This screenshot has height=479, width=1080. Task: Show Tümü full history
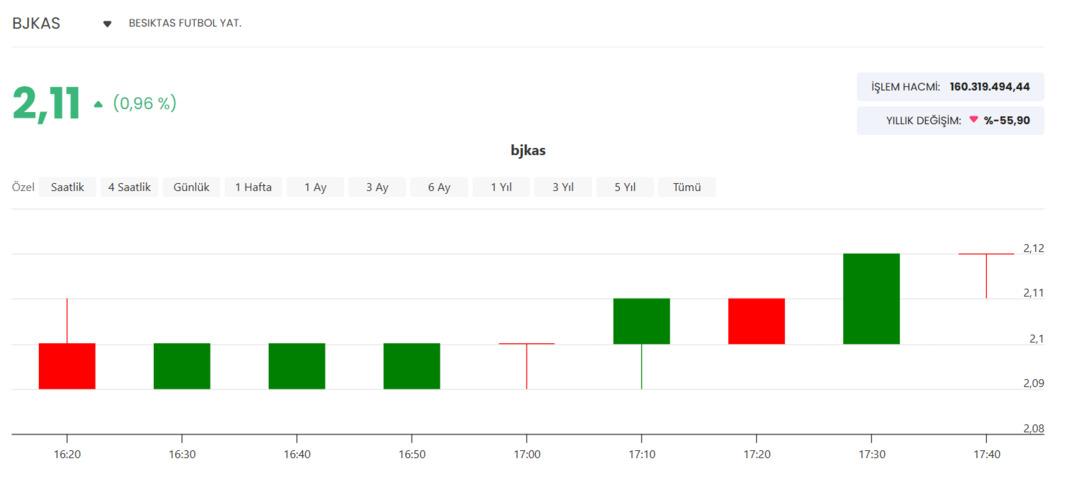click(x=687, y=187)
